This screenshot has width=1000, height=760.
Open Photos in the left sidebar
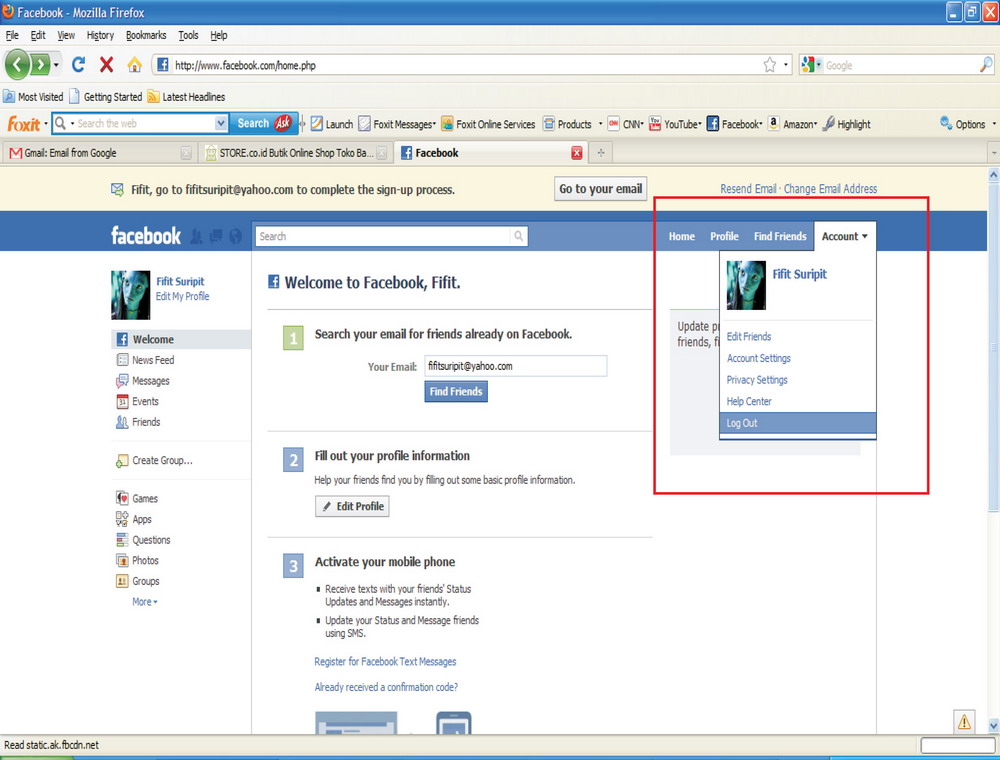[x=137, y=560]
